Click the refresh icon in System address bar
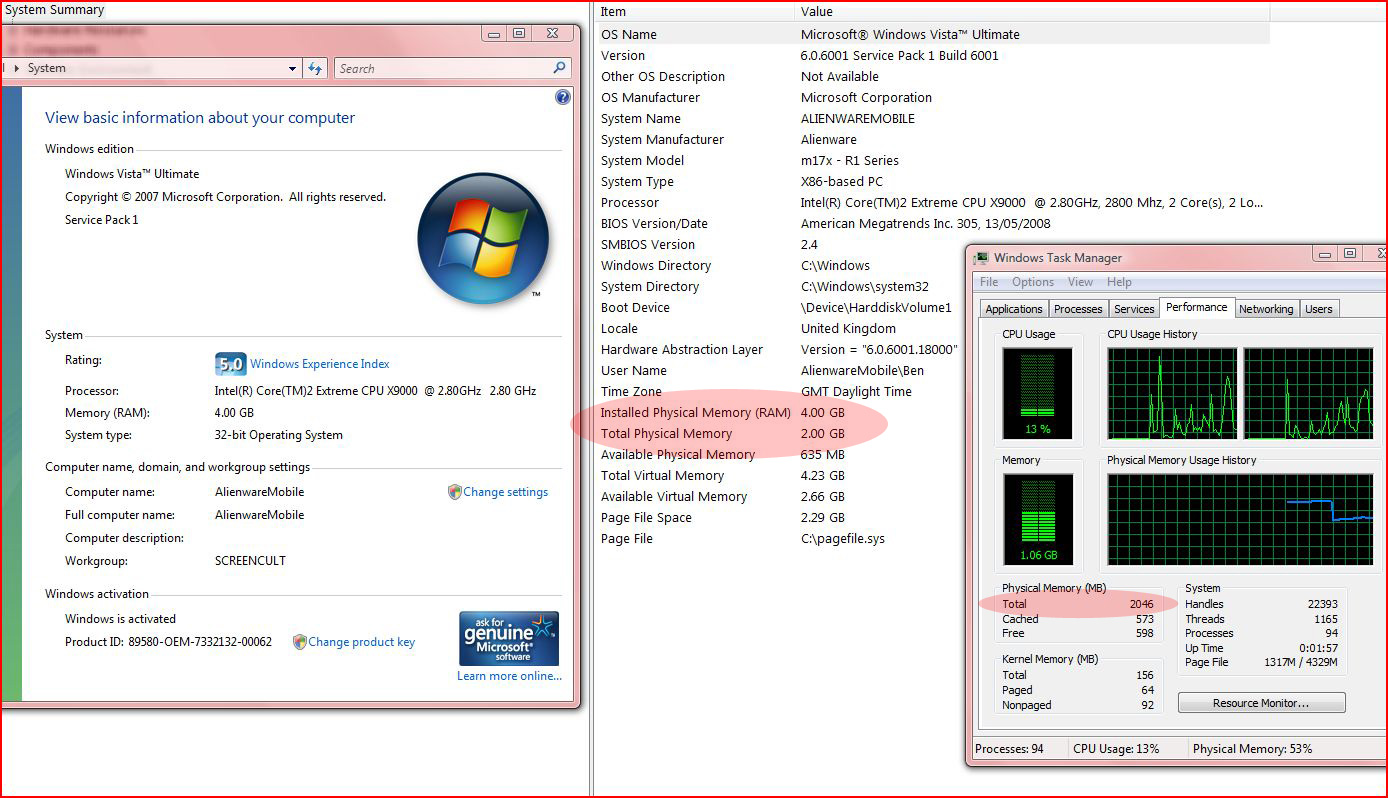1388x798 pixels. 315,68
